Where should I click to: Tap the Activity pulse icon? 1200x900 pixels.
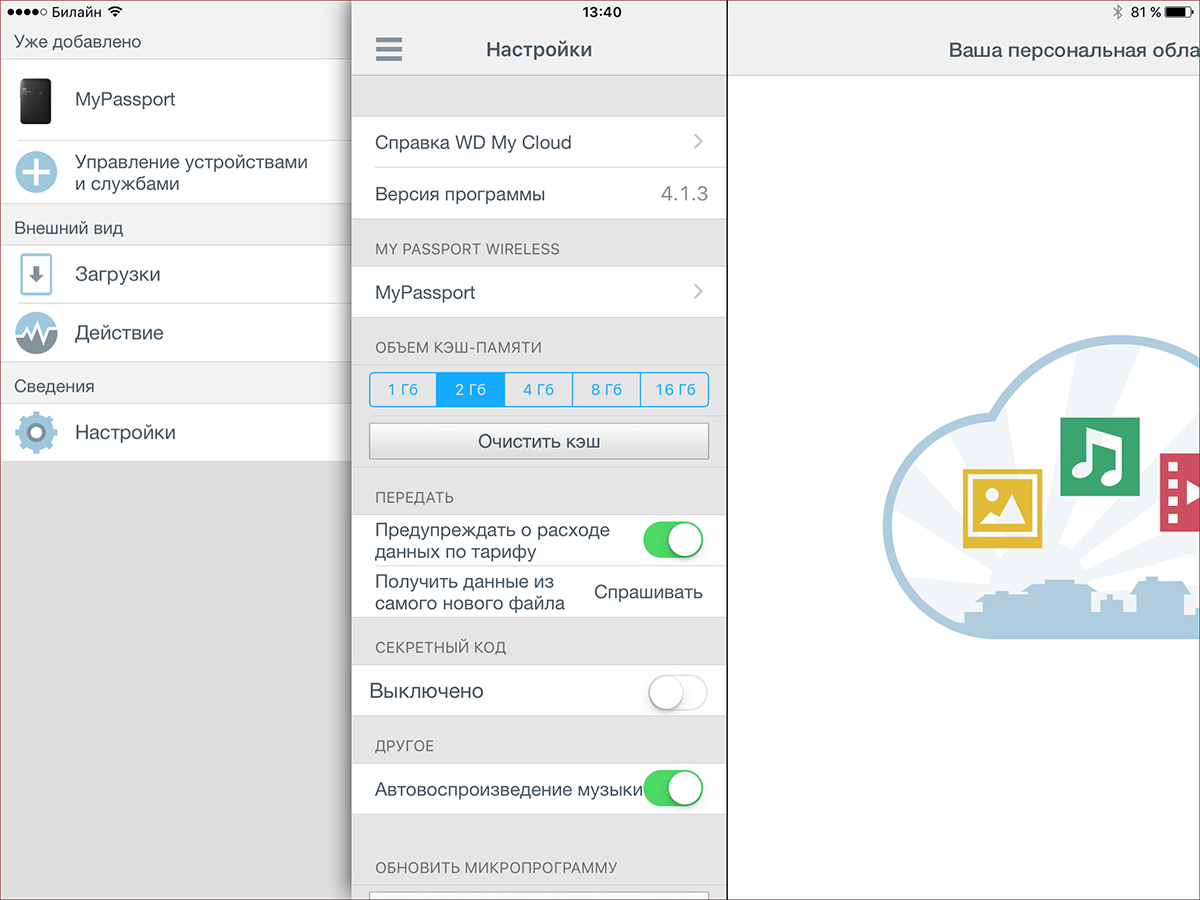pyautogui.click(x=36, y=333)
